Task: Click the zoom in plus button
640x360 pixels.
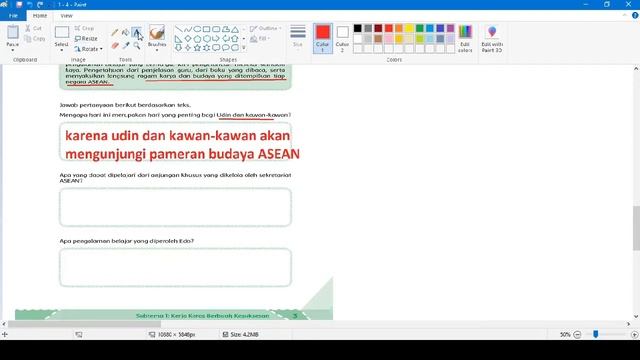Action: pyautogui.click(x=634, y=334)
